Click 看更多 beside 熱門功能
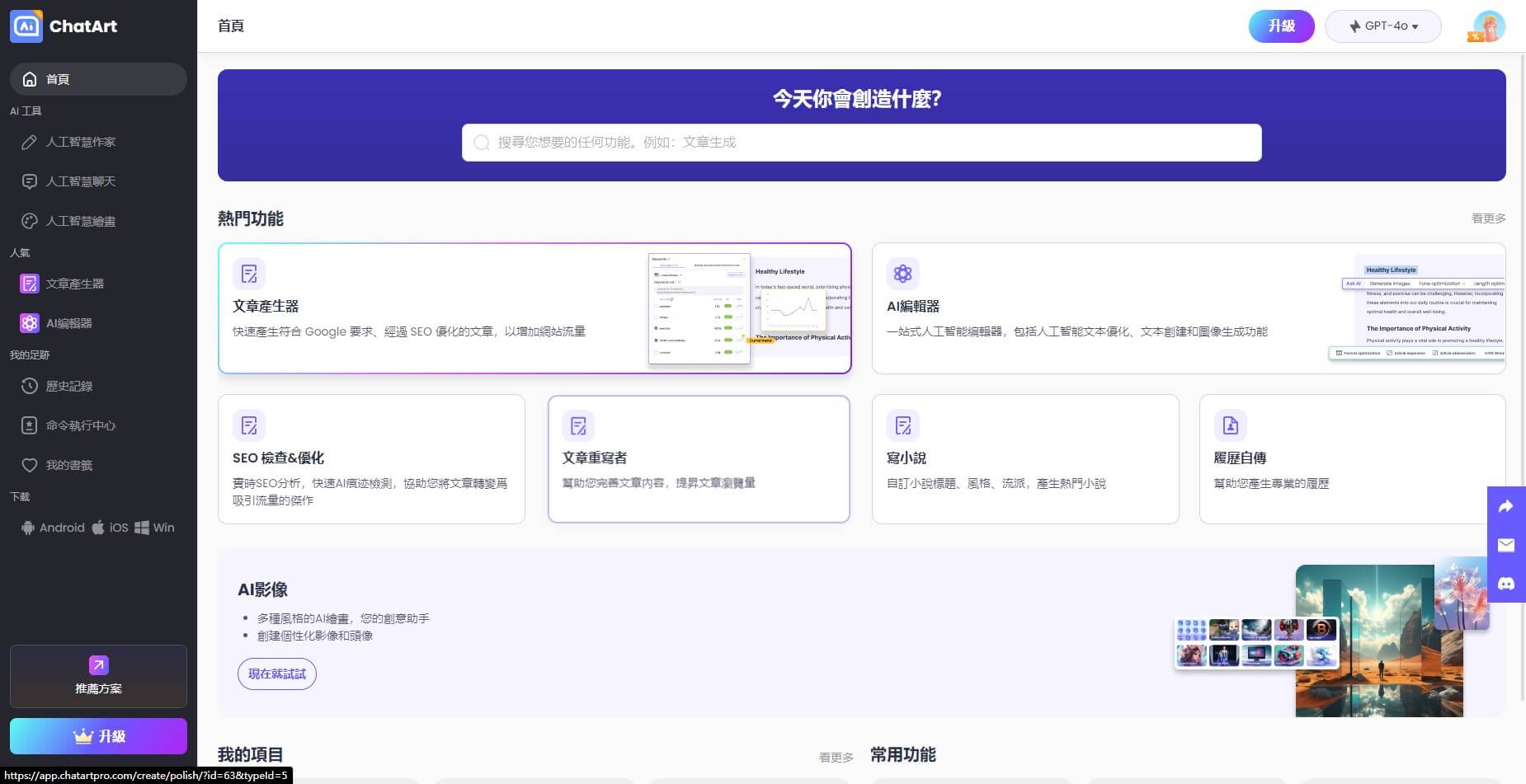The width and height of the screenshot is (1526, 784). click(x=1488, y=218)
